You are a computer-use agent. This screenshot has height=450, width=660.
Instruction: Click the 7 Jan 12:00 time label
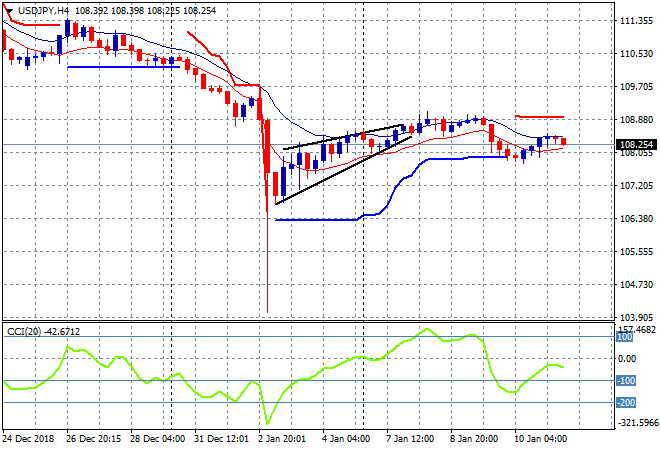(x=410, y=439)
